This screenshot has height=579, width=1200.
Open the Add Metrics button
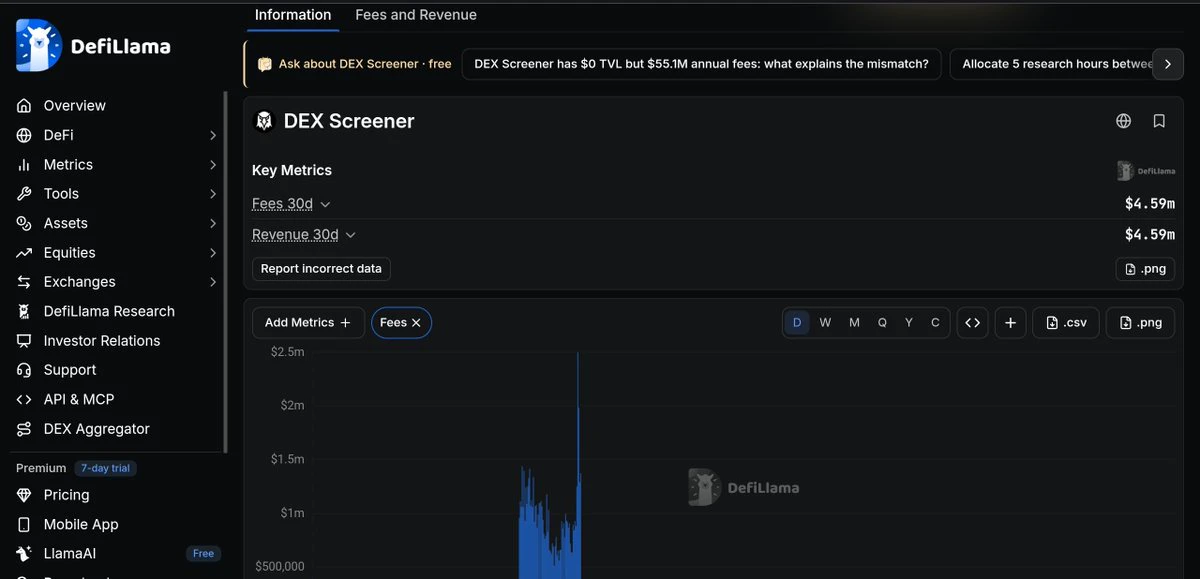pyautogui.click(x=308, y=323)
